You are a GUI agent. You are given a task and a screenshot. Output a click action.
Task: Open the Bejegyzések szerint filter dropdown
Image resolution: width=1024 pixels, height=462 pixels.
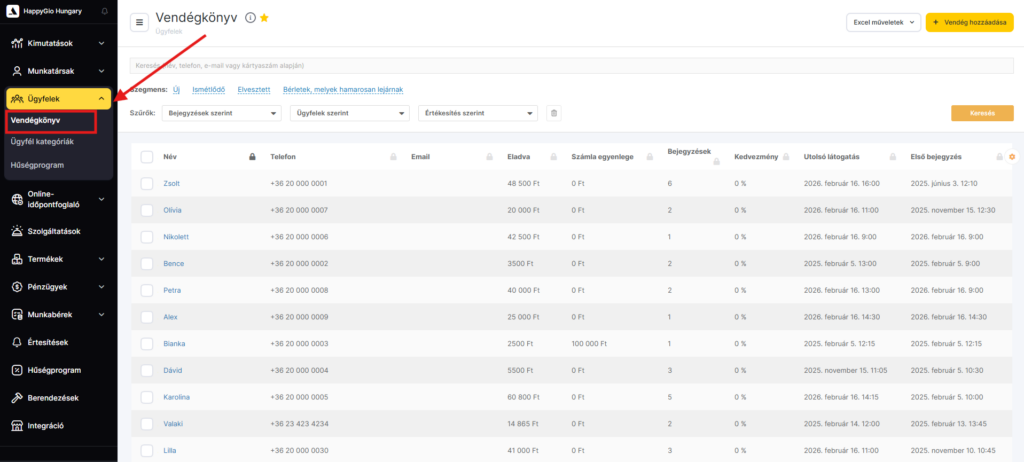(x=221, y=113)
